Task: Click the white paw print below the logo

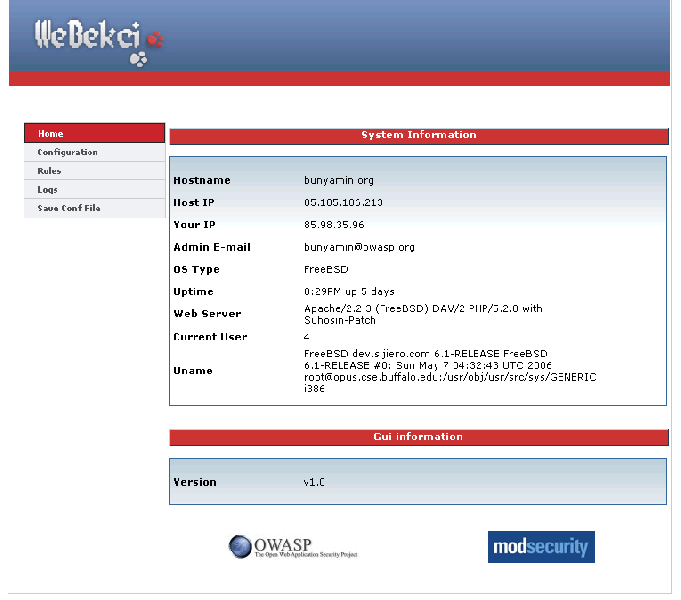Action: click(139, 60)
